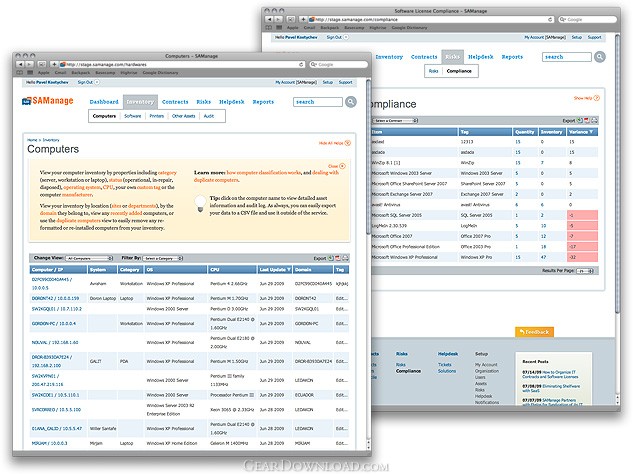633x474 pixels.
Task: Open the Filter By category dropdown
Action: point(163,258)
